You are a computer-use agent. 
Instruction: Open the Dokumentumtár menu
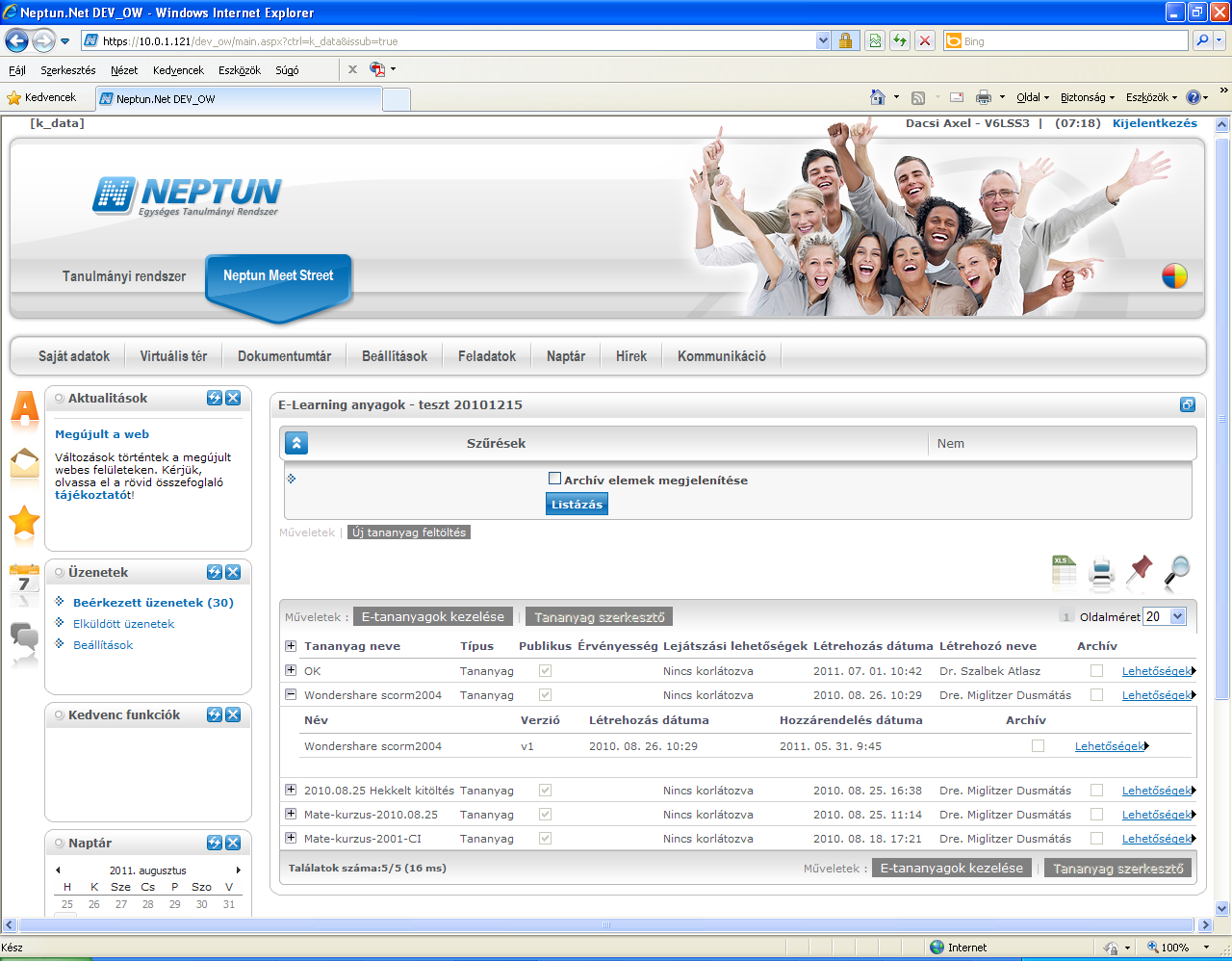pos(285,356)
